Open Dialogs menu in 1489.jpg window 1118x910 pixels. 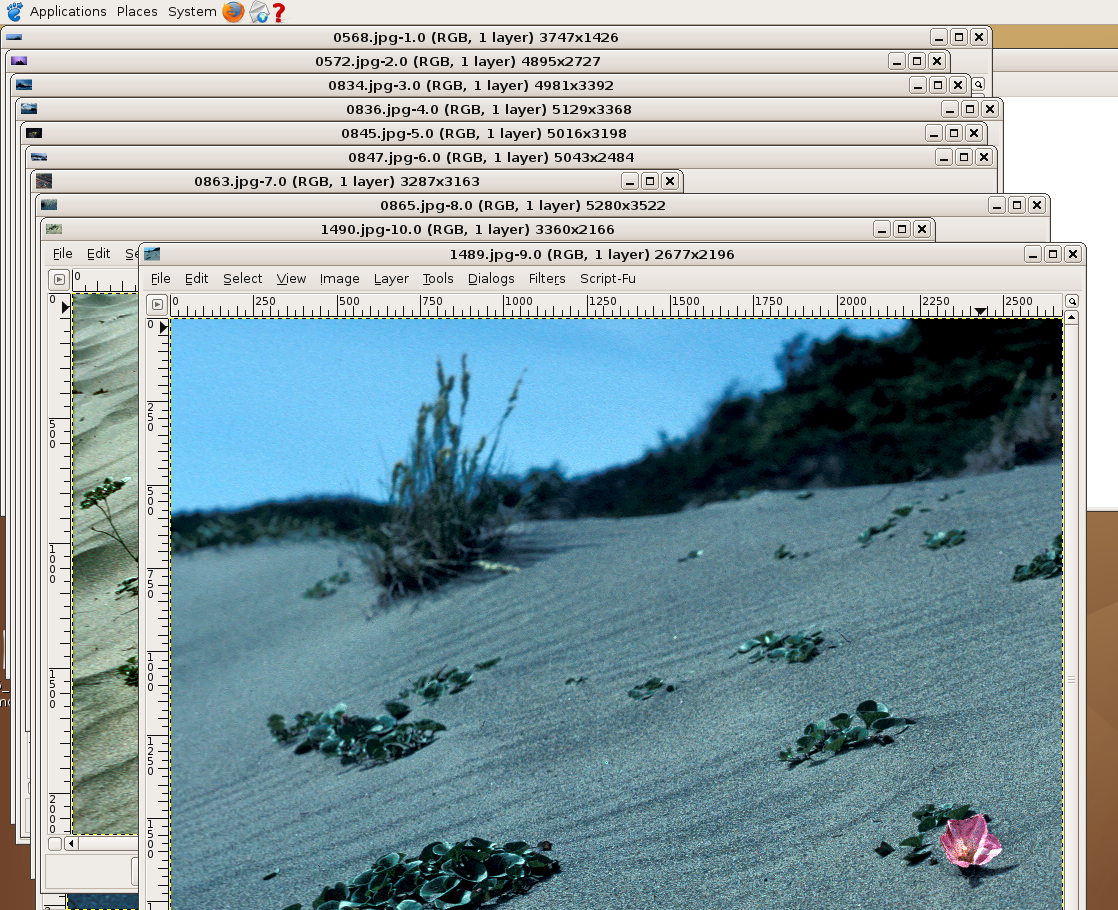pyautogui.click(x=491, y=279)
